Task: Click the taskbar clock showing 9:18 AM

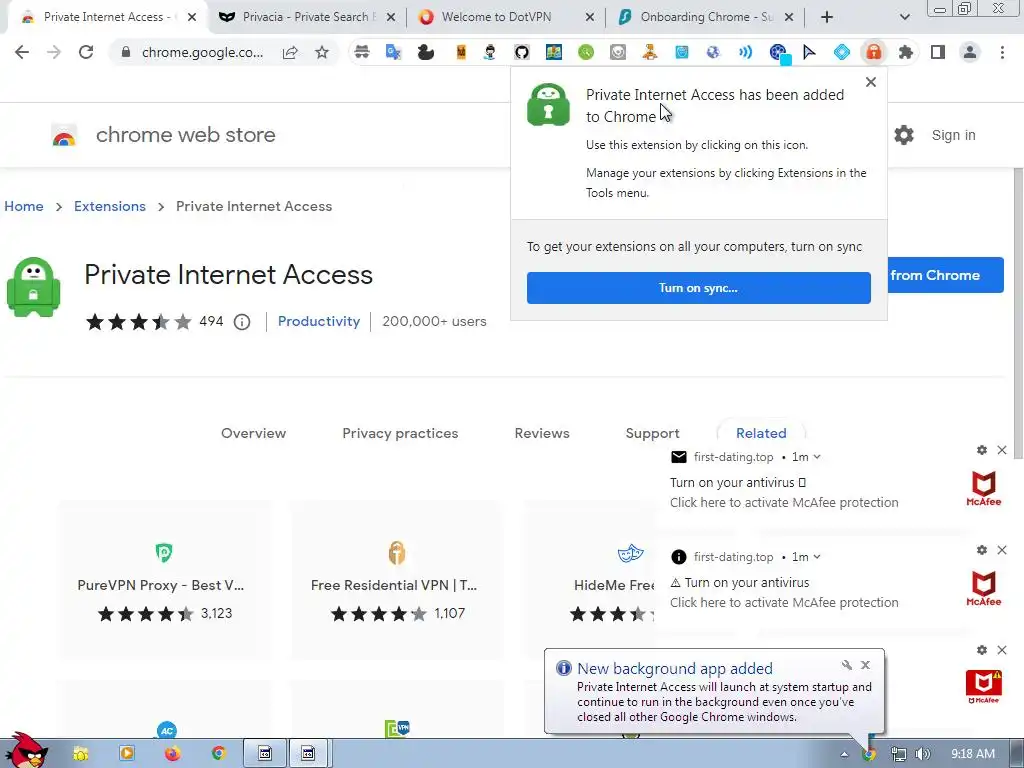Action: click(973, 754)
